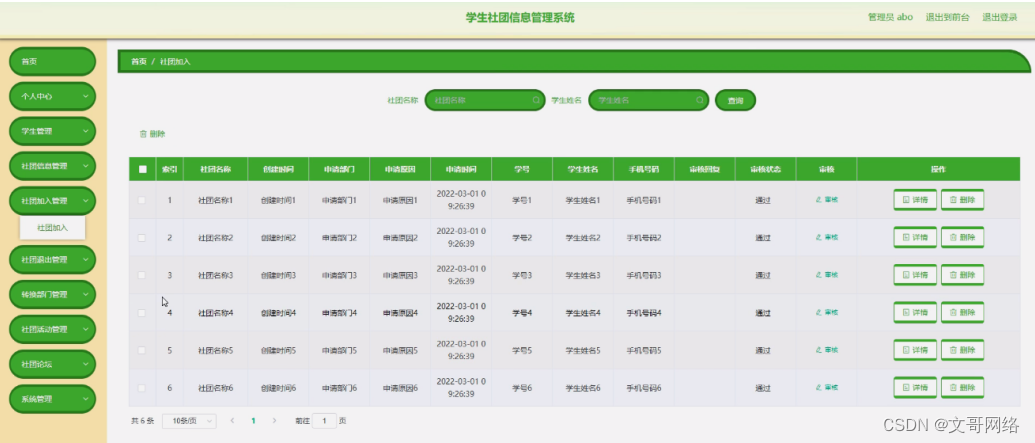Expand the 个人中心 sidebar menu
The height and width of the screenshot is (443, 1035).
[52, 96]
